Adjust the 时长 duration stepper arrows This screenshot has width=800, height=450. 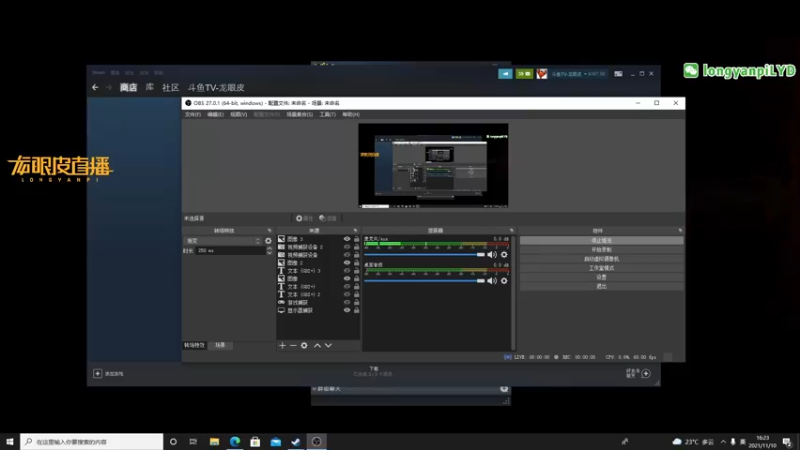click(x=269, y=251)
